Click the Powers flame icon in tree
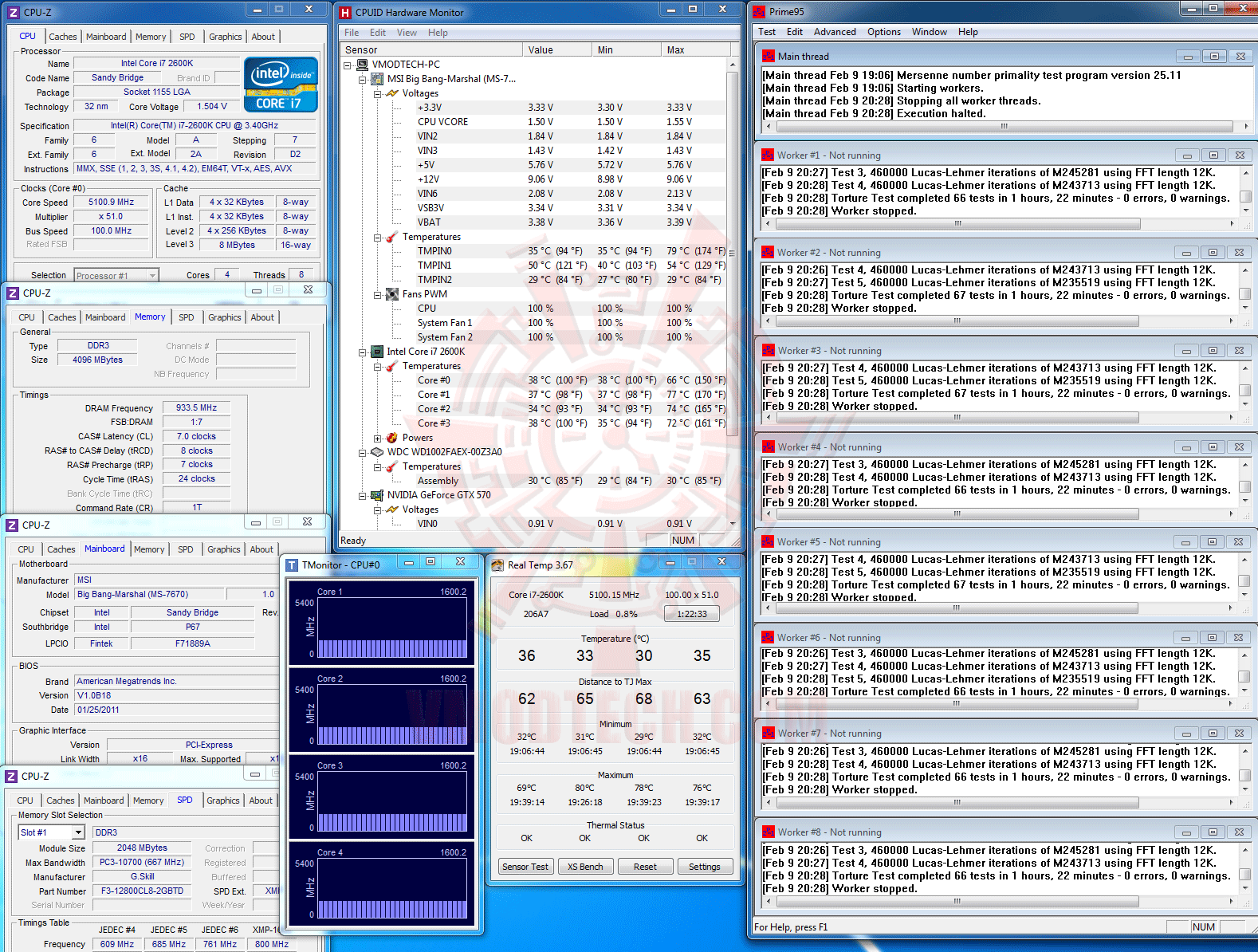Screen dimensions: 1258x952 (x=392, y=438)
